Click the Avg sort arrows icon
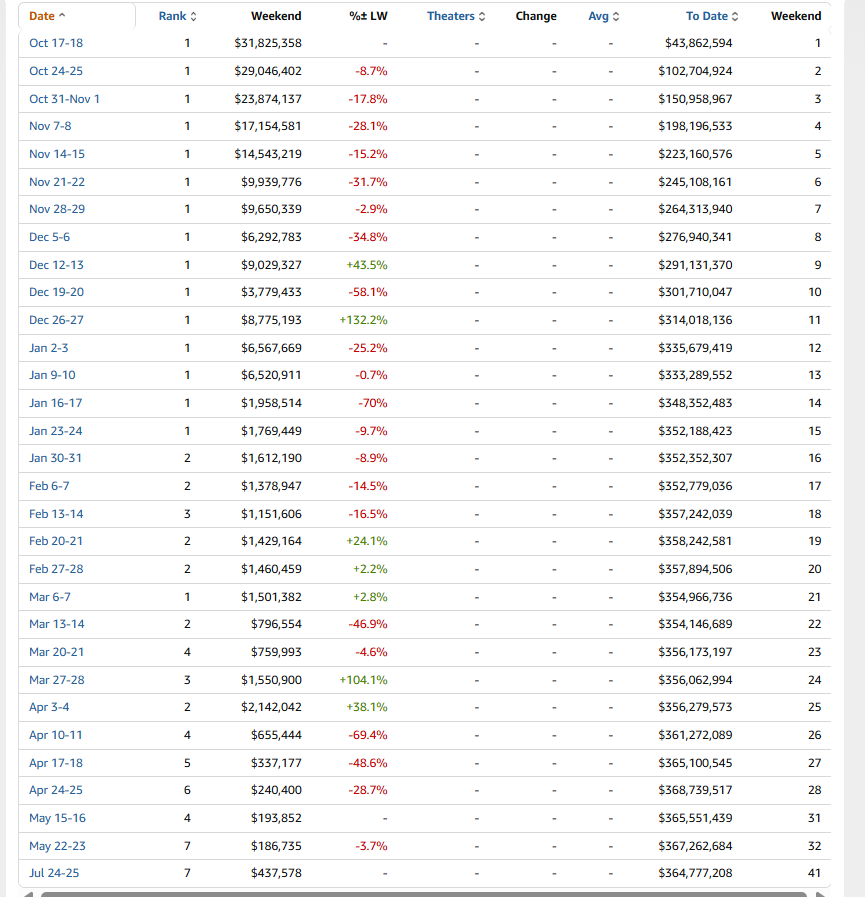 (x=616, y=17)
